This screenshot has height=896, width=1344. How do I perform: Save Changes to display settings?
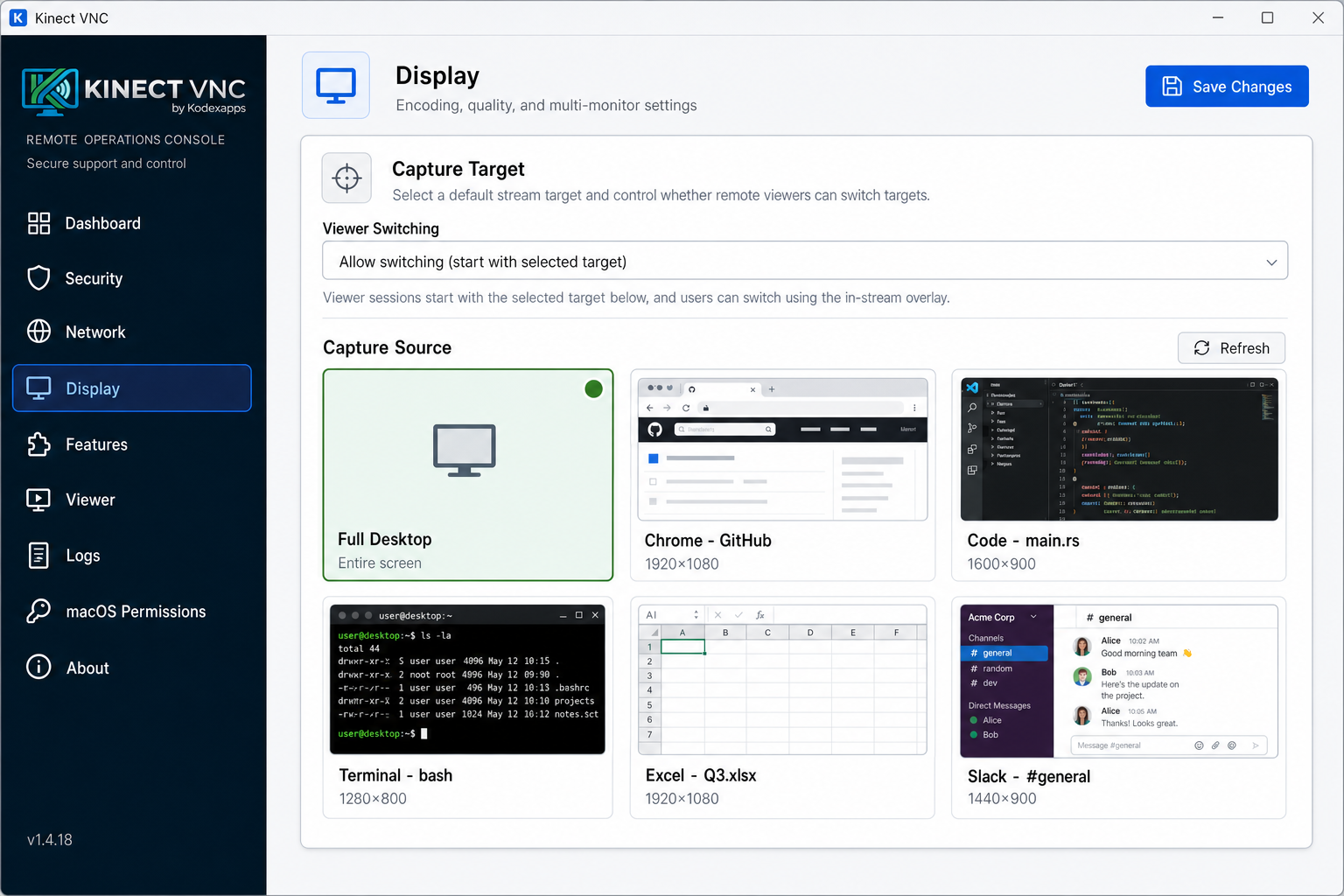(1227, 87)
